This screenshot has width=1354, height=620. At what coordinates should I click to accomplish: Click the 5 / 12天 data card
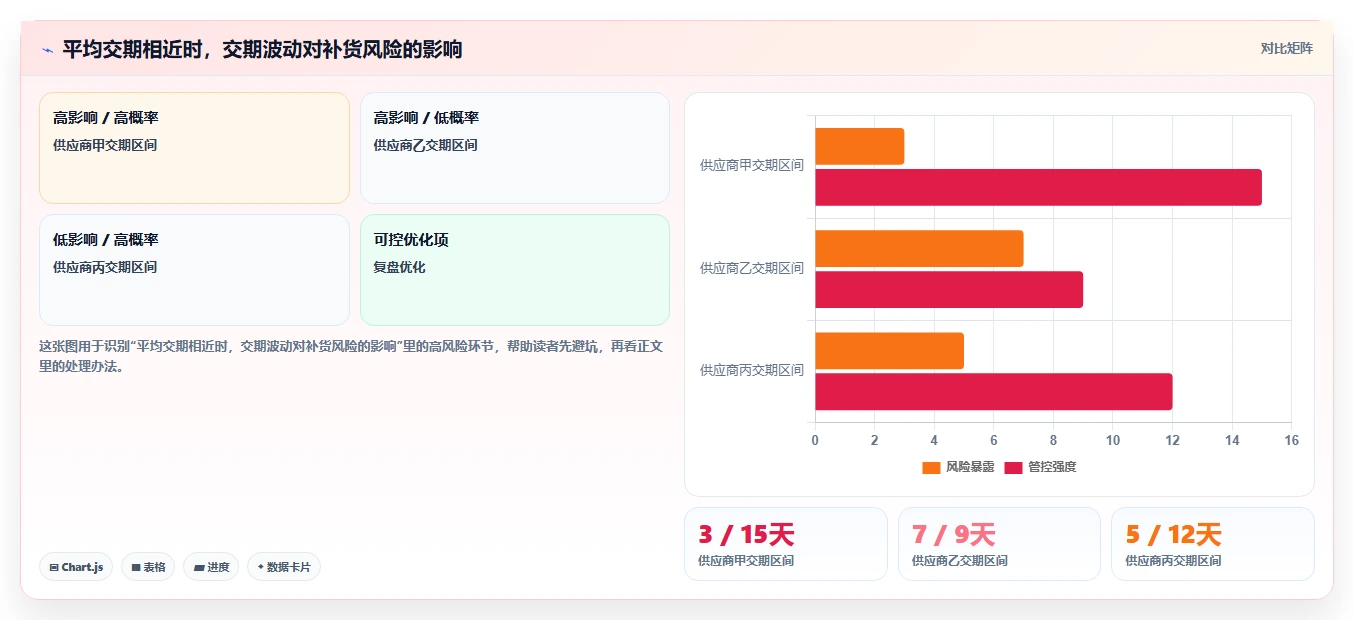click(1213, 544)
